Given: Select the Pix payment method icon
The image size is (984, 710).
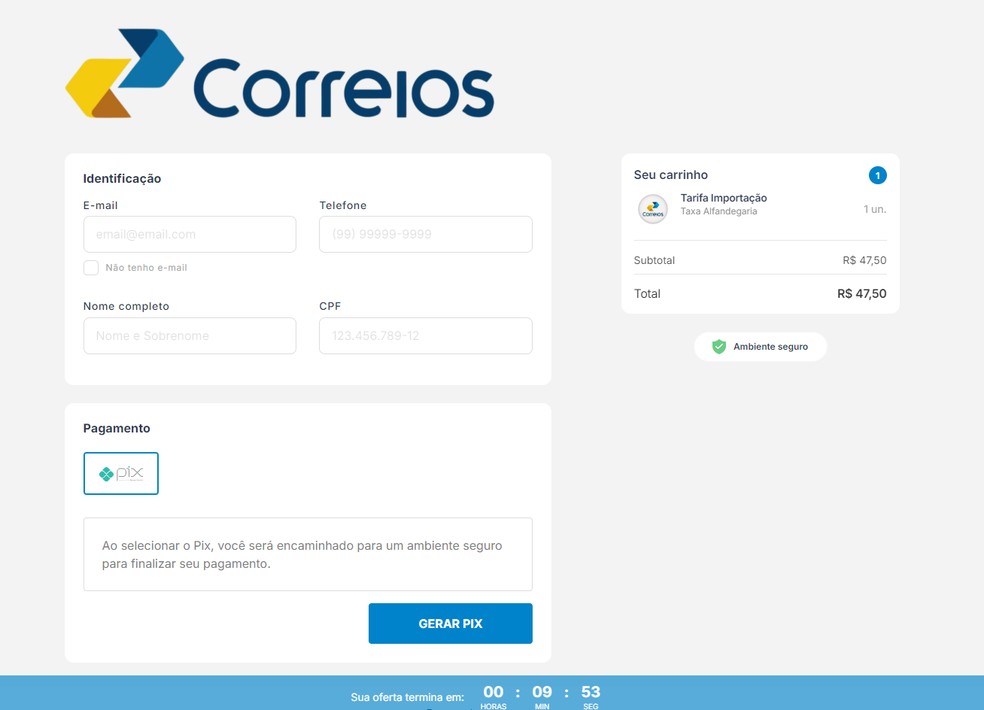Looking at the screenshot, I should coord(121,473).
